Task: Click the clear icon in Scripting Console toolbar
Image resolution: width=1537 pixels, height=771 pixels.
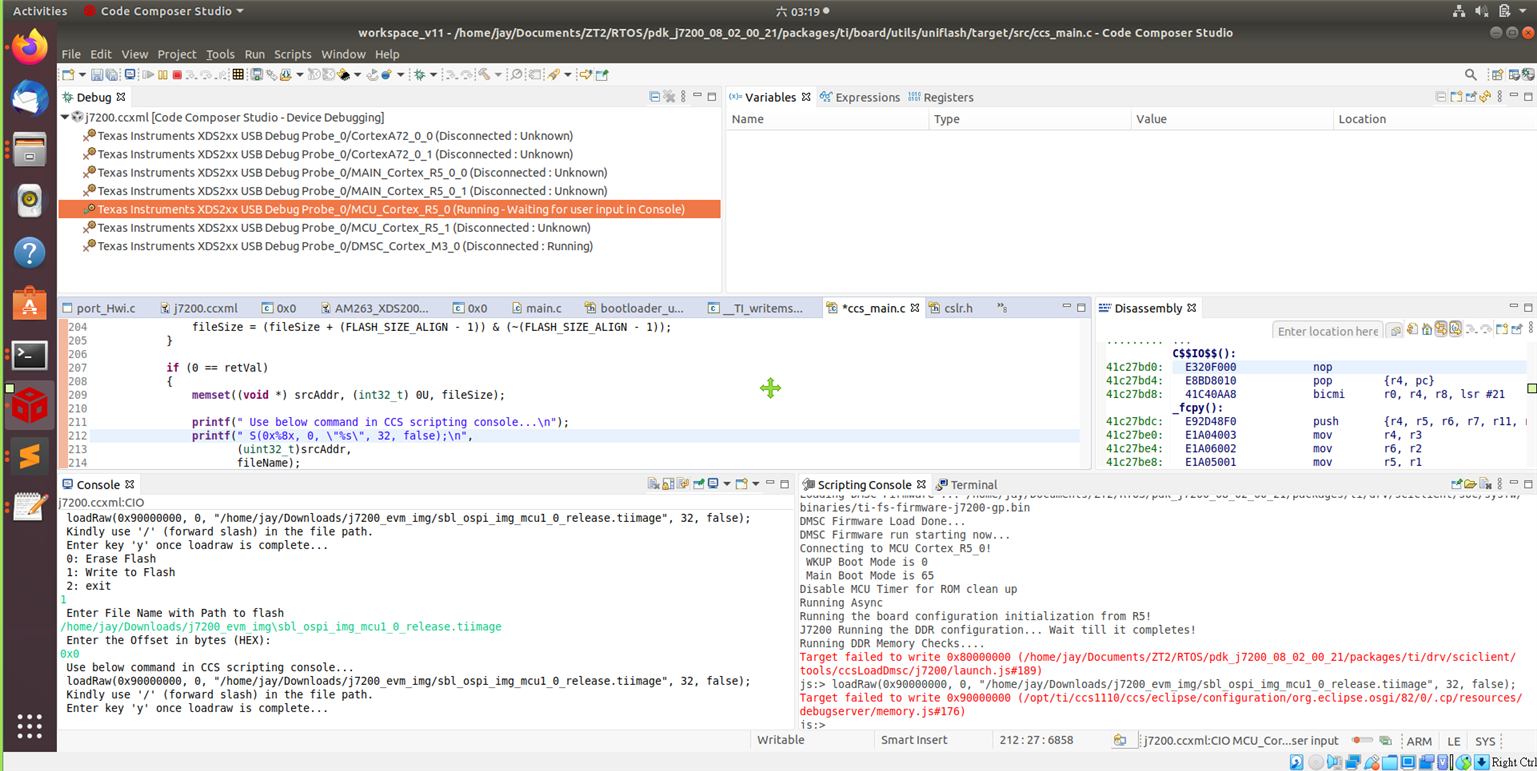Action: (1485, 484)
